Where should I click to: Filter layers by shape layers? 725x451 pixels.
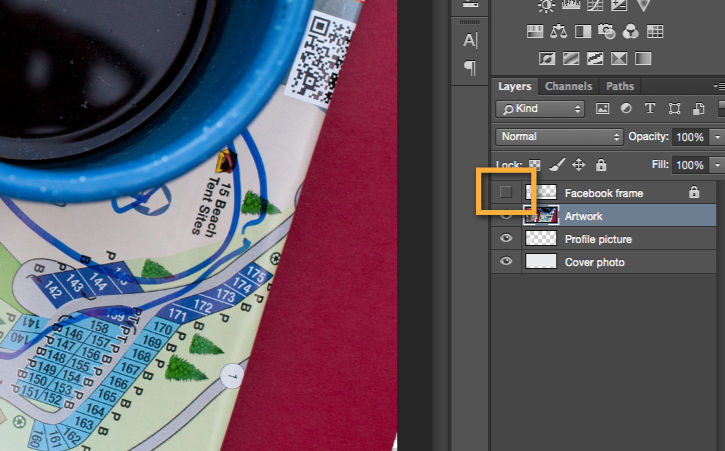point(674,109)
